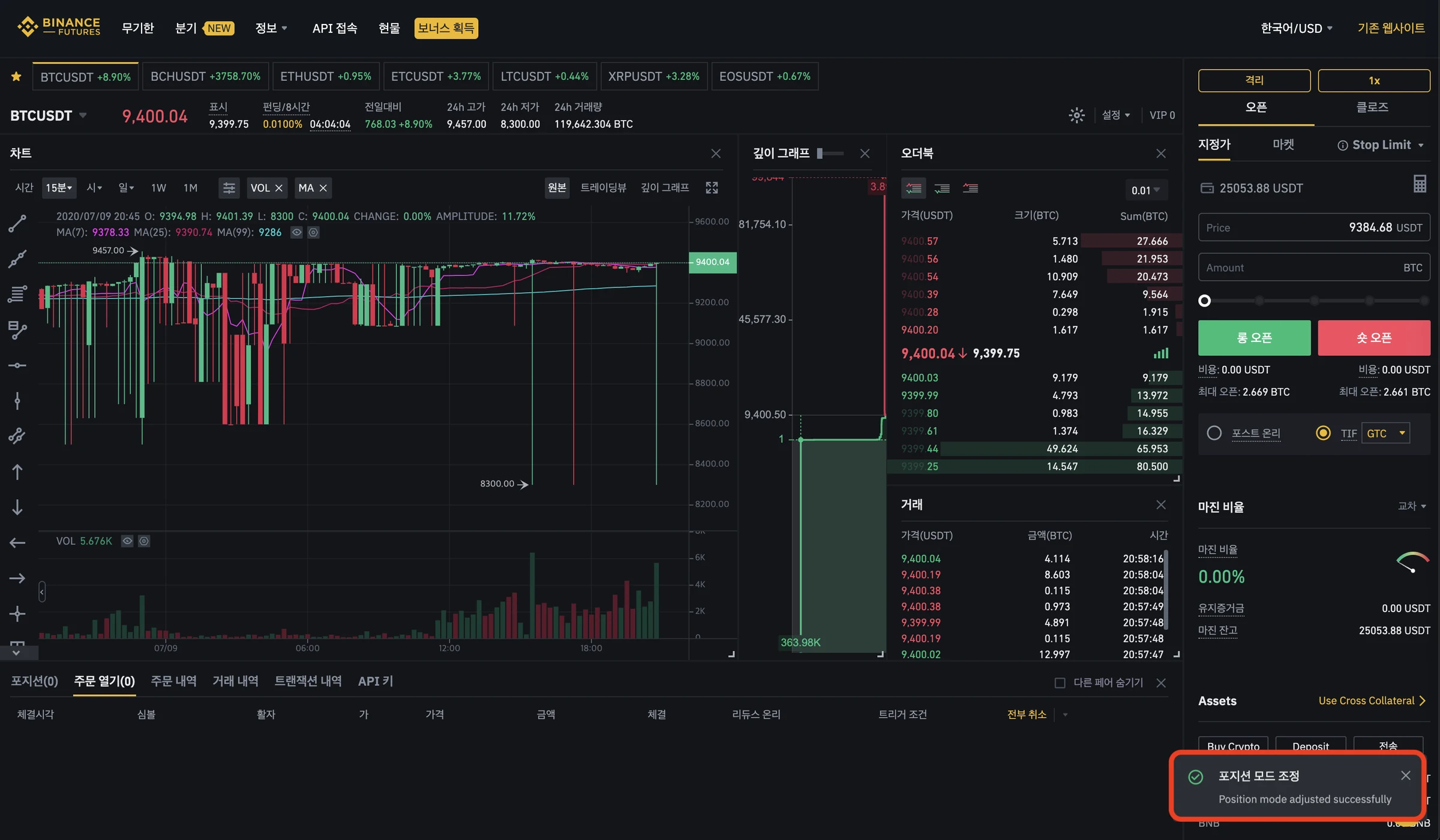Open the API key tab
Image resolution: width=1440 pixels, height=840 pixels.
(376, 682)
